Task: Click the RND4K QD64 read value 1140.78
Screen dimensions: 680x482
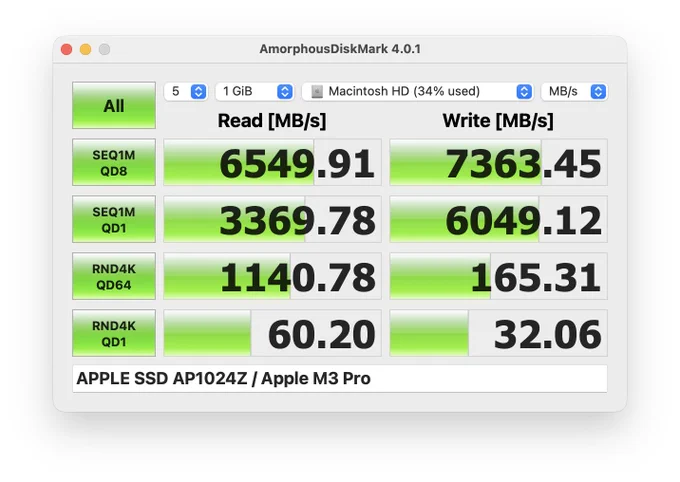Action: point(272,276)
